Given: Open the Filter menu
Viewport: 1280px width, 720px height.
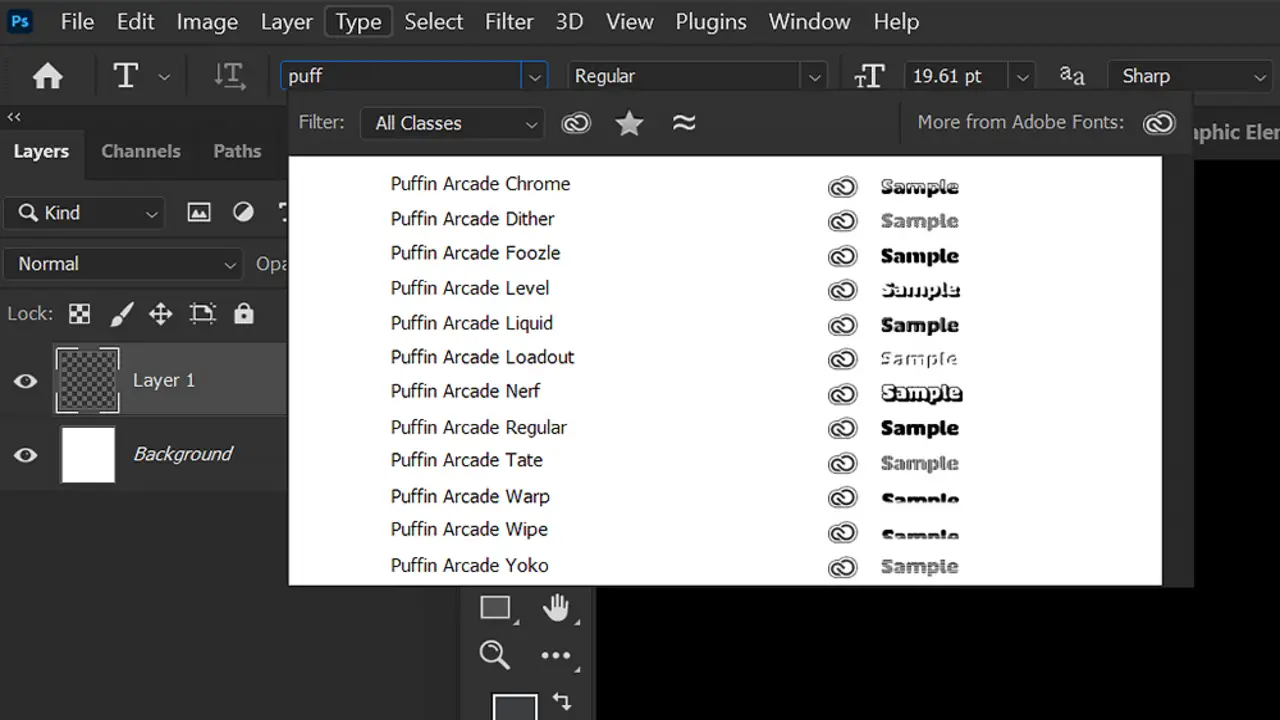Looking at the screenshot, I should [510, 21].
